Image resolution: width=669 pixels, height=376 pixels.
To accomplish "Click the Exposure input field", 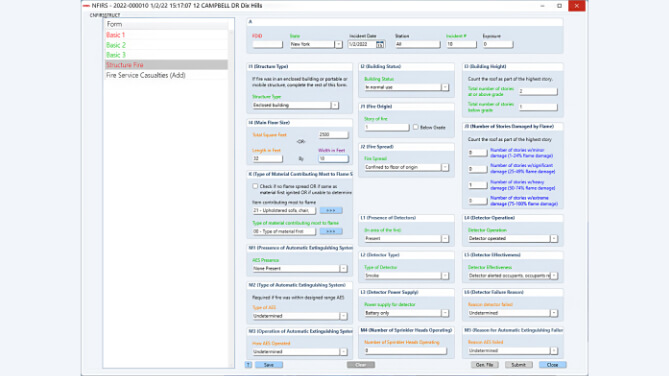I will coord(498,44).
